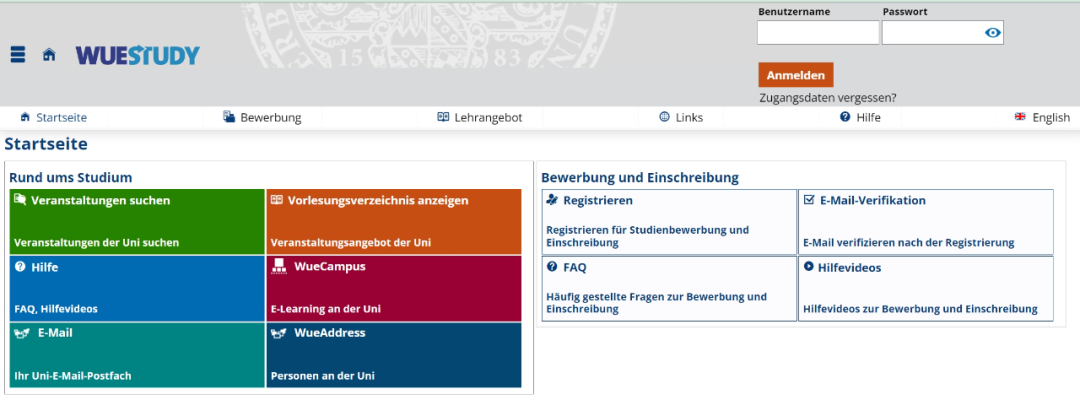Open the hamburger menu icon
Image resolution: width=1080 pixels, height=400 pixels.
pyautogui.click(x=17, y=55)
